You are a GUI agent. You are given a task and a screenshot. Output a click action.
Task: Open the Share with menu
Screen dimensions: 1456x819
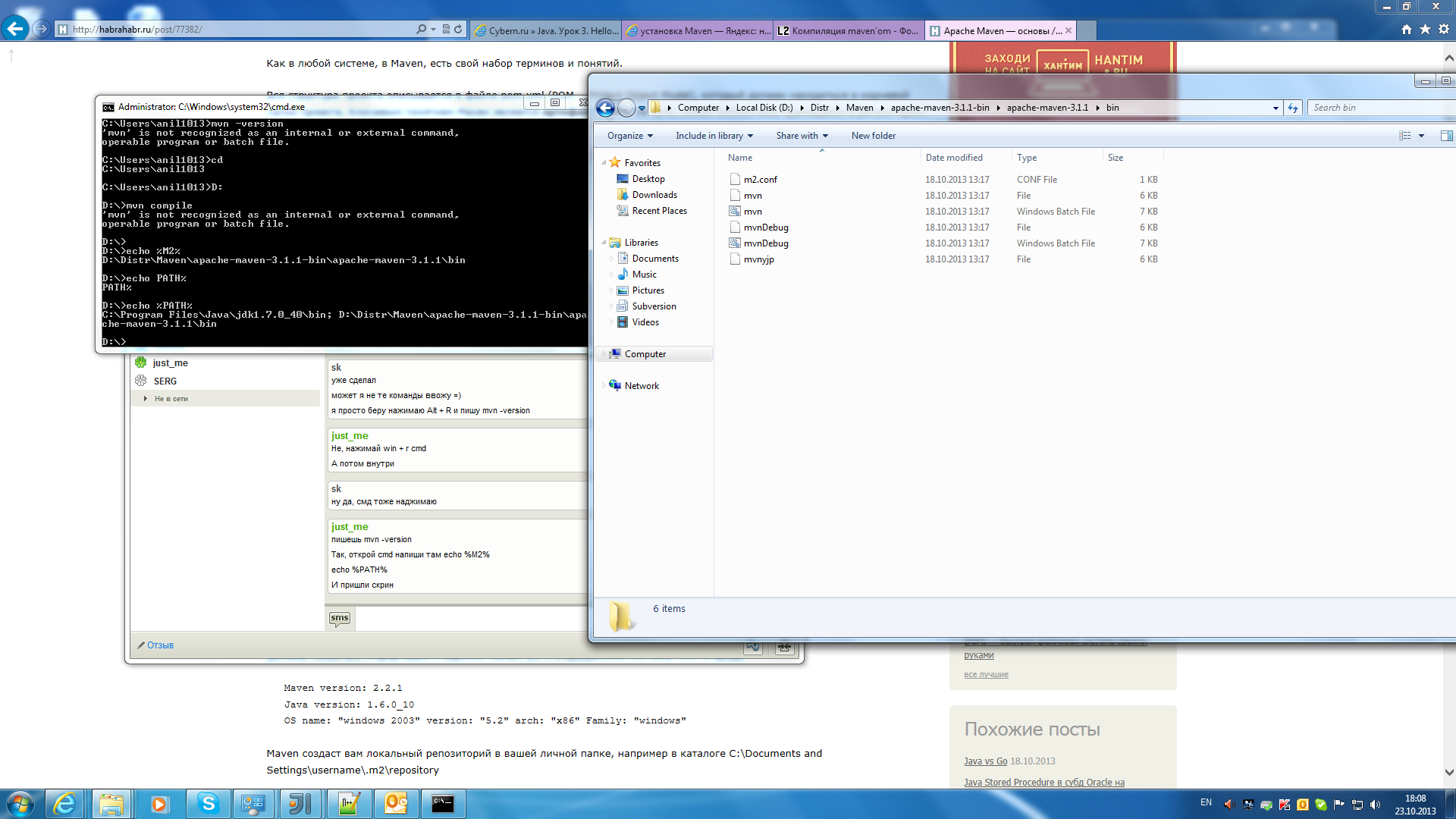point(802,136)
